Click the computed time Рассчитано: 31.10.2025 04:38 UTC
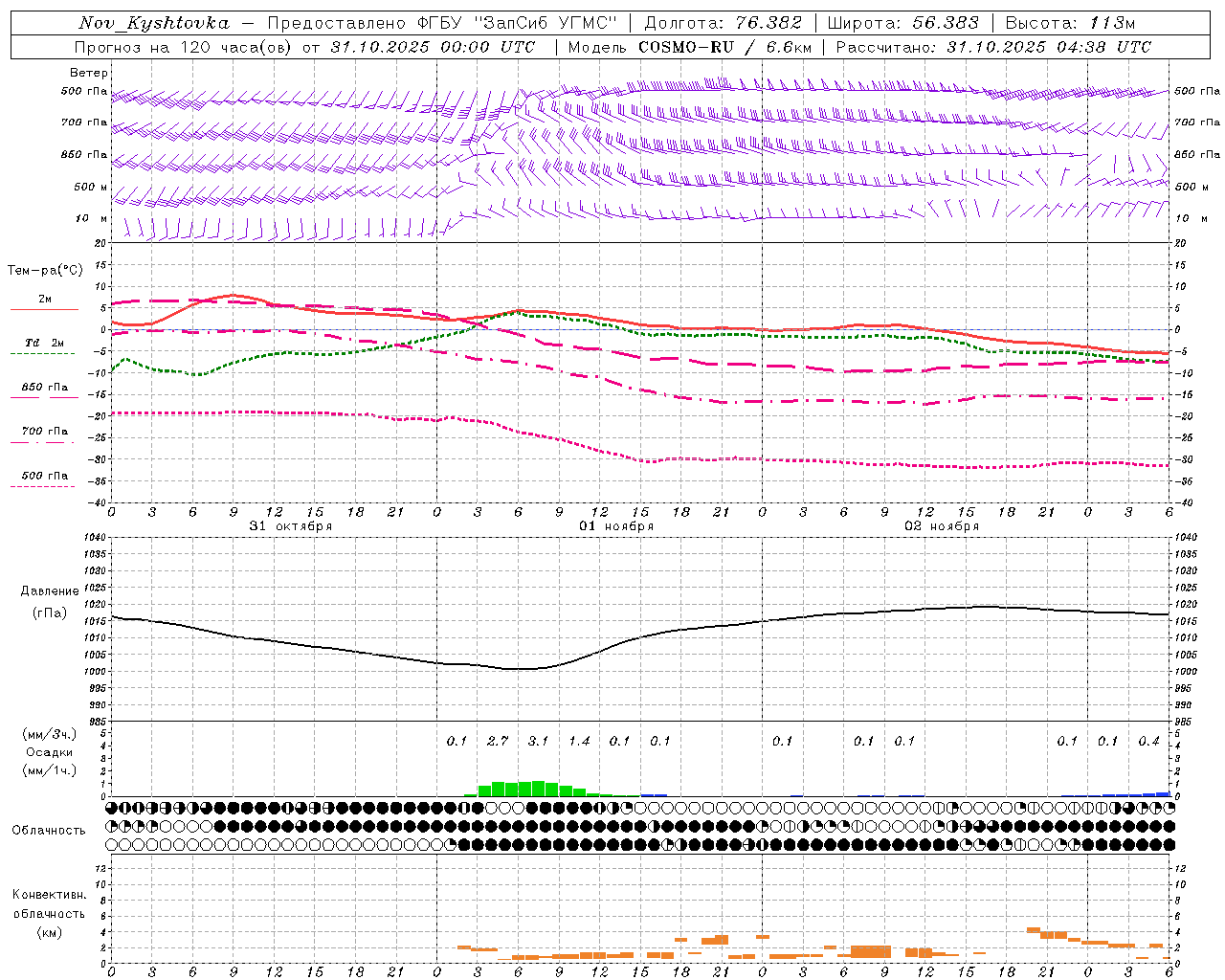 click(x=993, y=47)
